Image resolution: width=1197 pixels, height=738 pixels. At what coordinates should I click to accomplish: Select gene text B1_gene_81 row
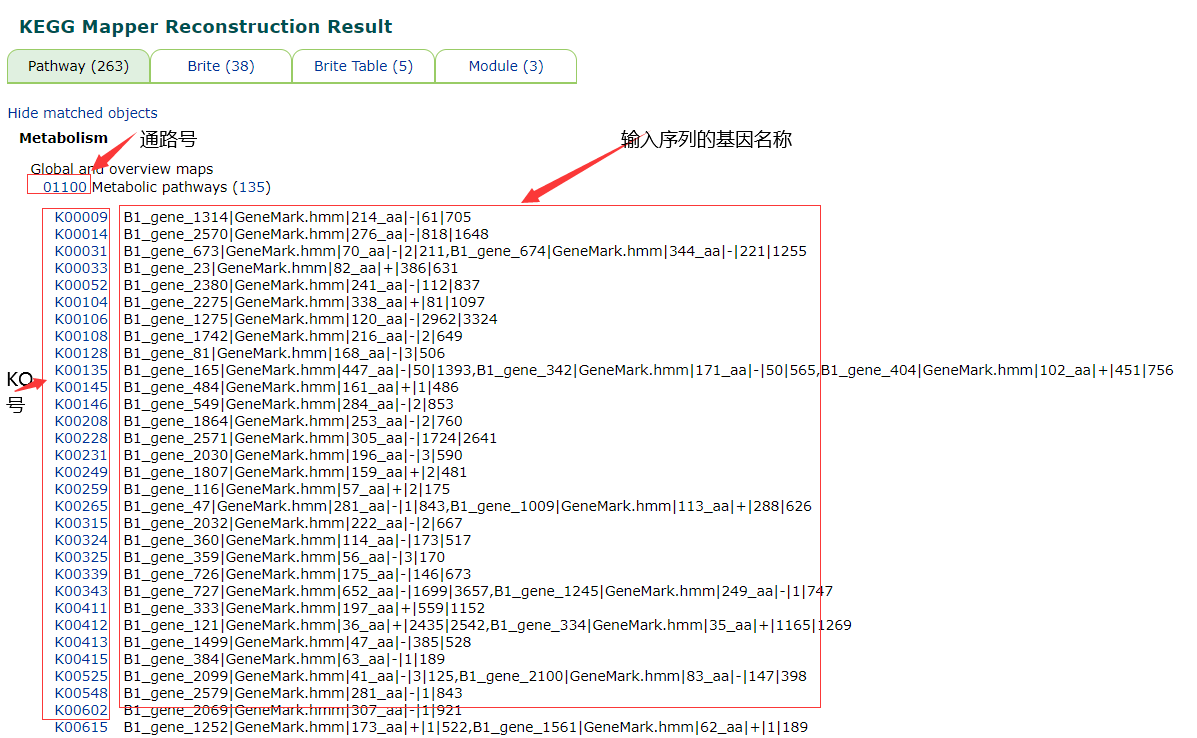coord(284,353)
